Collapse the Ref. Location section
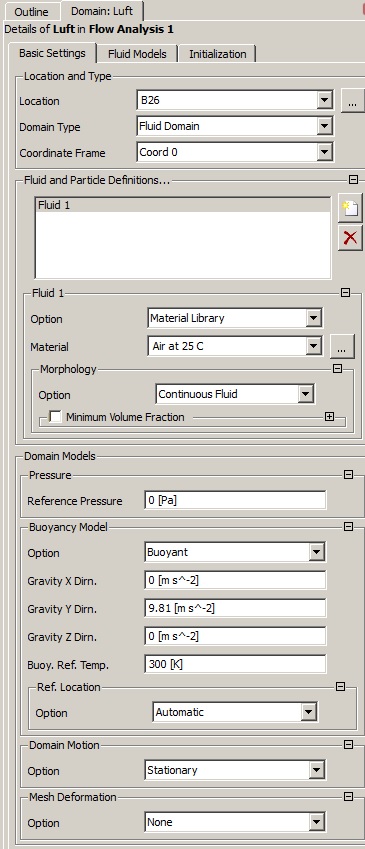Viewport: 365px width, 849px height. point(340,687)
